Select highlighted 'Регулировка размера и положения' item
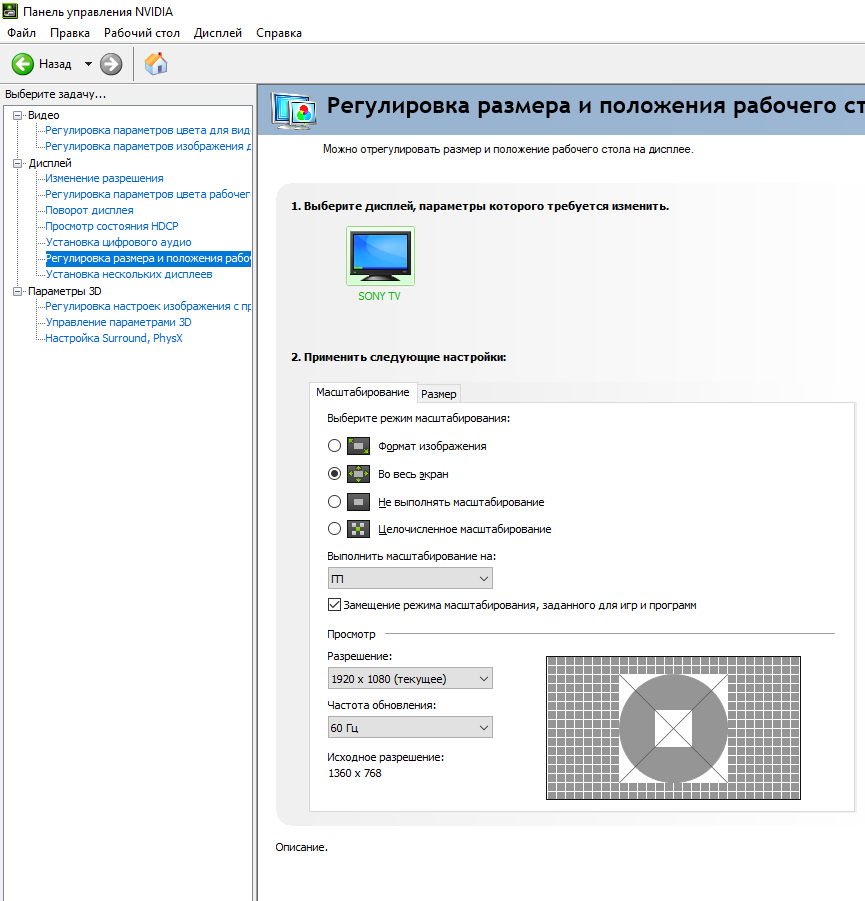 pos(148,258)
